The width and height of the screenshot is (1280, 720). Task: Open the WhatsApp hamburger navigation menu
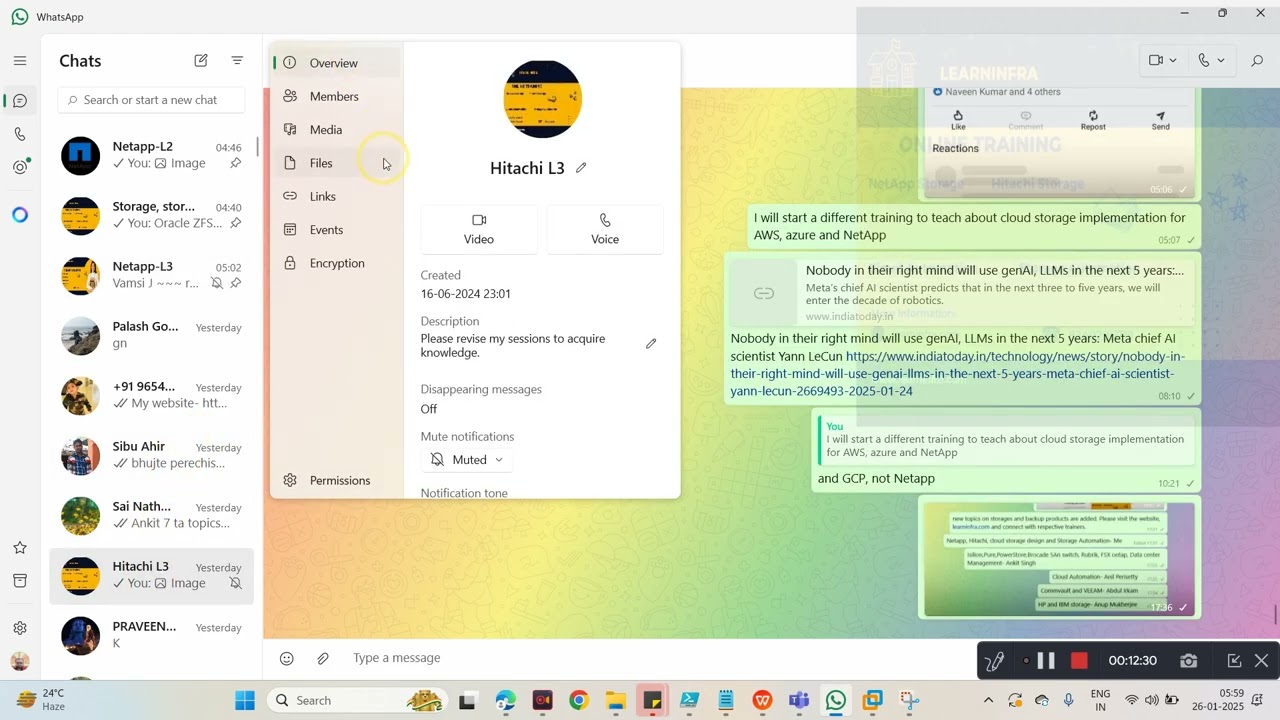pos(20,61)
